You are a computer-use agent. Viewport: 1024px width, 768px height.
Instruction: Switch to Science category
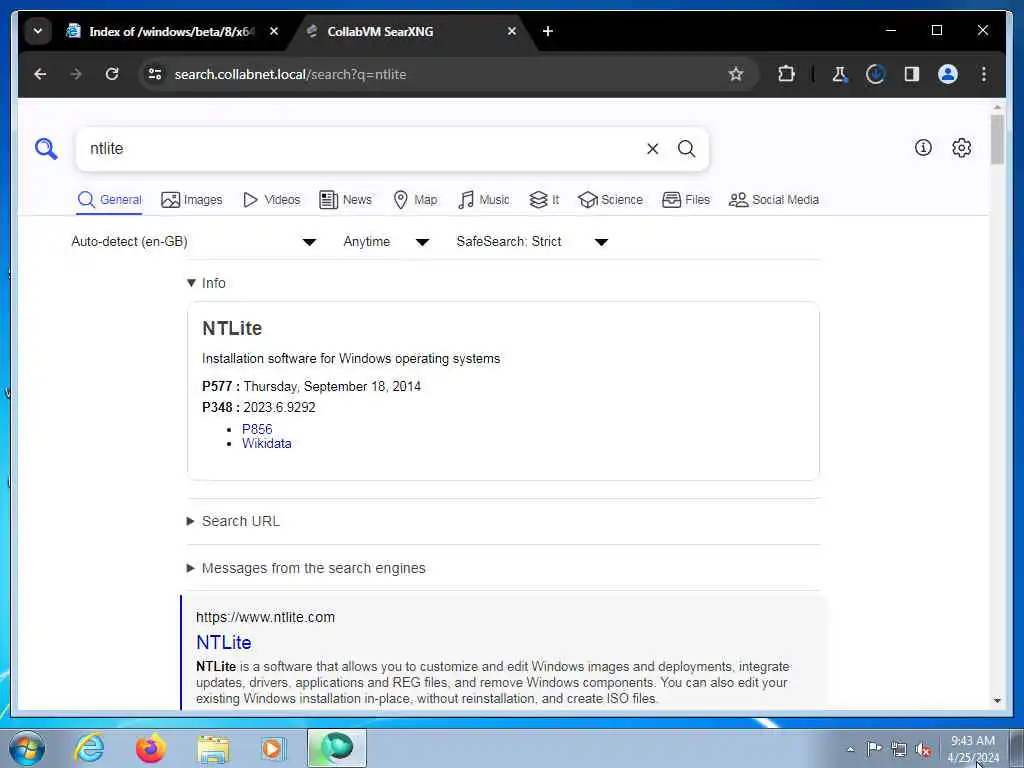610,200
